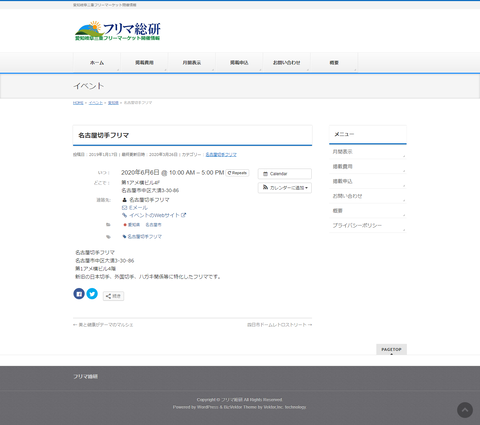The height and width of the screenshot is (425, 480).
Task: Open お問い合わせ in the navigation bar
Action: click(x=287, y=63)
